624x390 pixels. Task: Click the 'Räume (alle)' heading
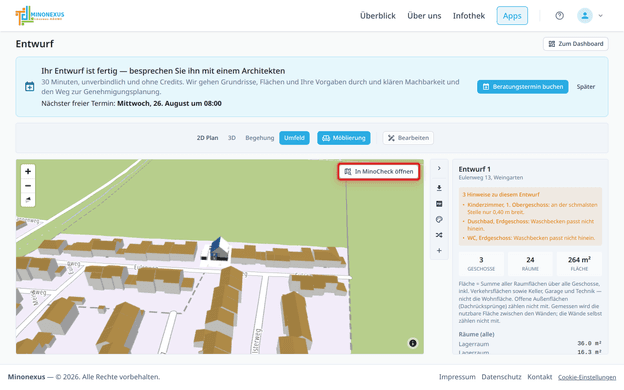[476, 334]
